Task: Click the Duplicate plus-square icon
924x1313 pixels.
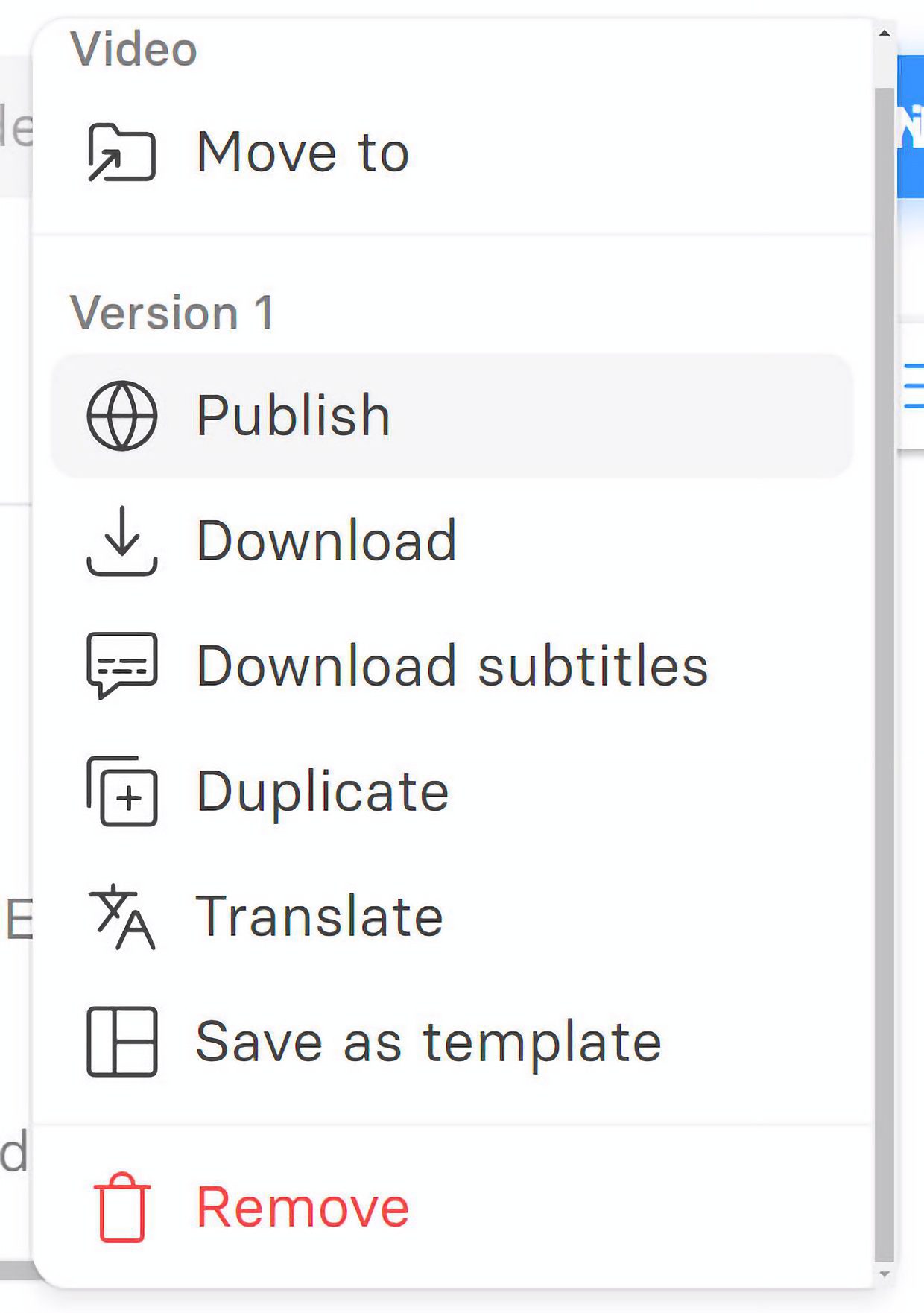Action: pos(121,791)
